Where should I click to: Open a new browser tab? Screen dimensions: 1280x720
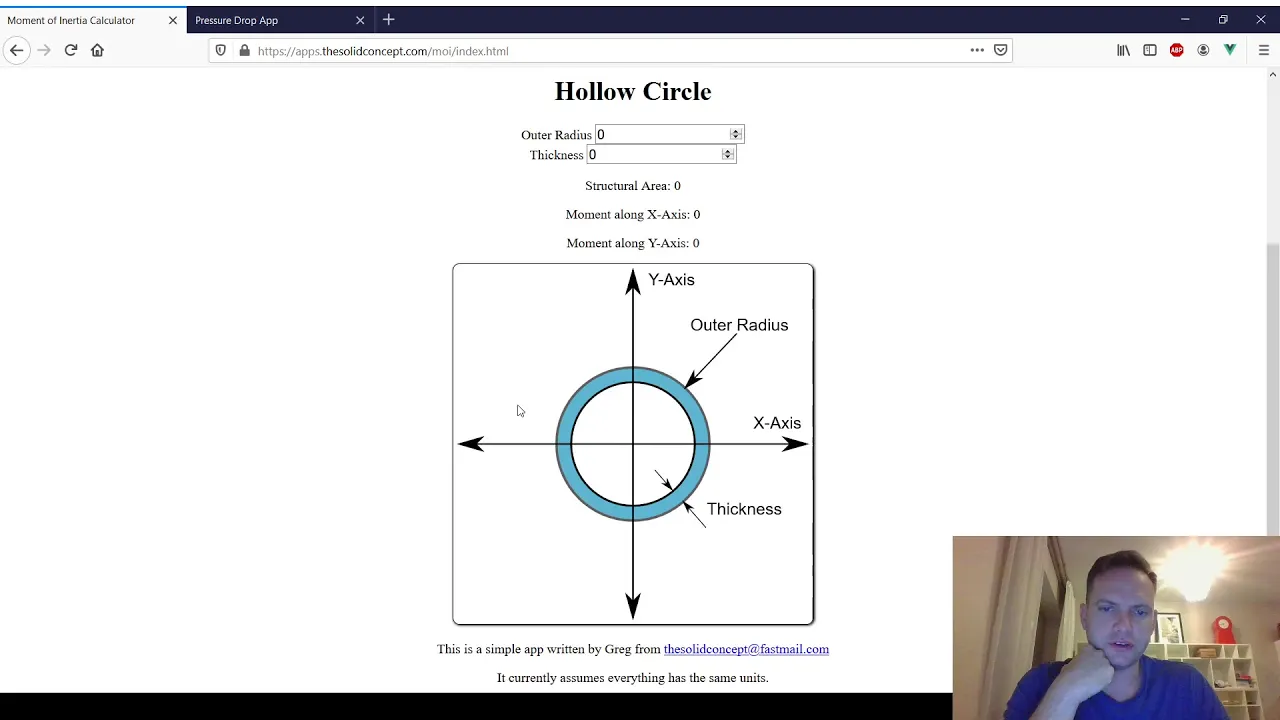click(x=389, y=20)
